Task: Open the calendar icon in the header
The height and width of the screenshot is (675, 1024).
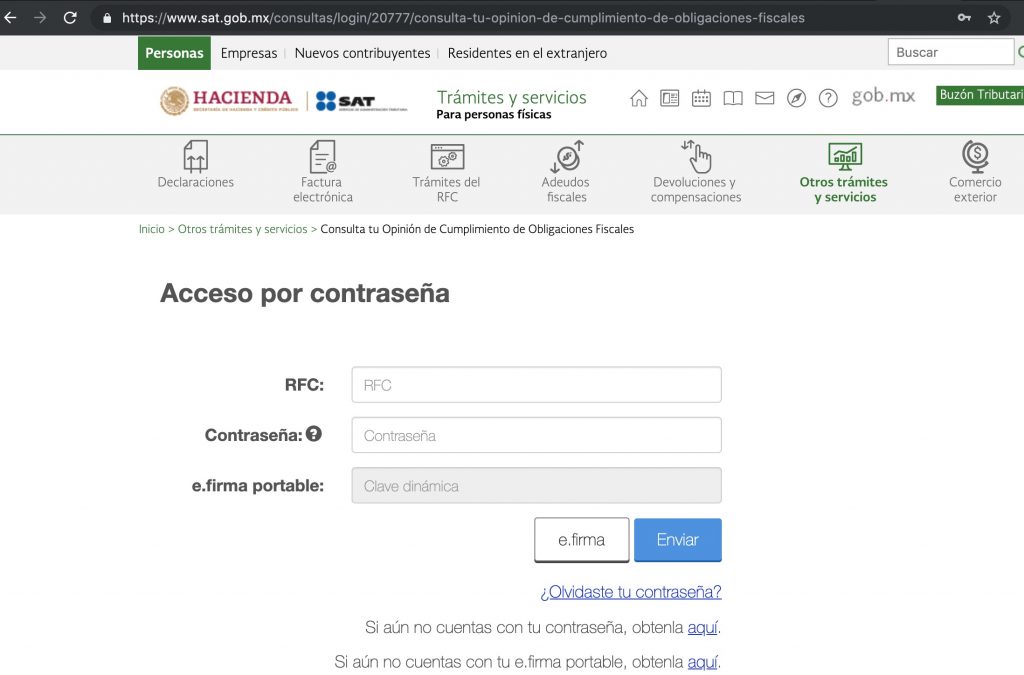Action: (701, 98)
